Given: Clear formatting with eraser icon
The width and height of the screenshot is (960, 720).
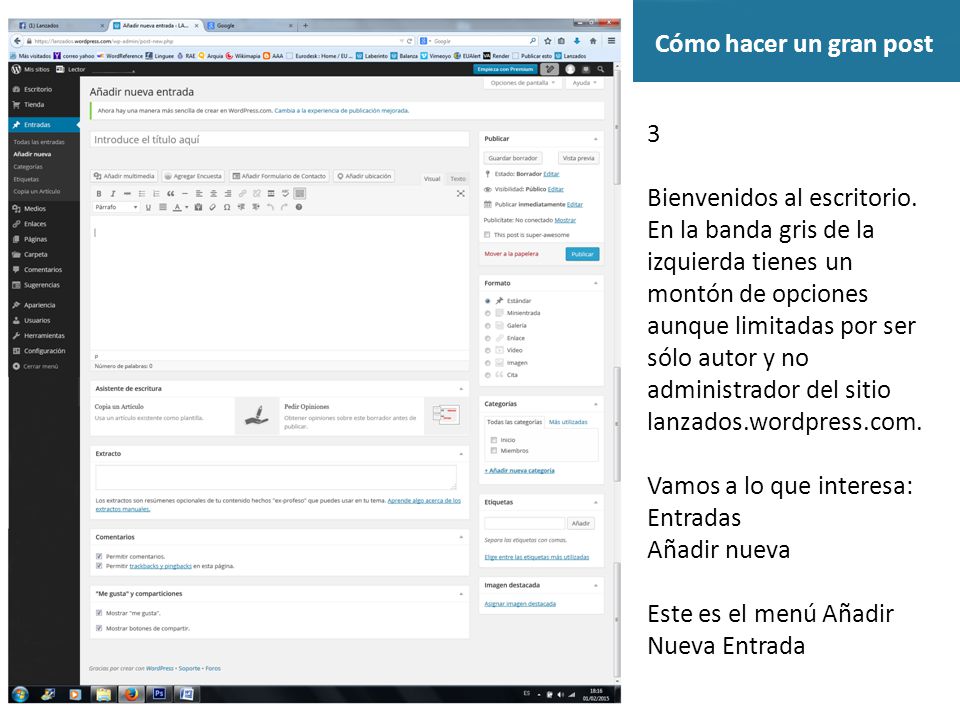Looking at the screenshot, I should point(212,208).
